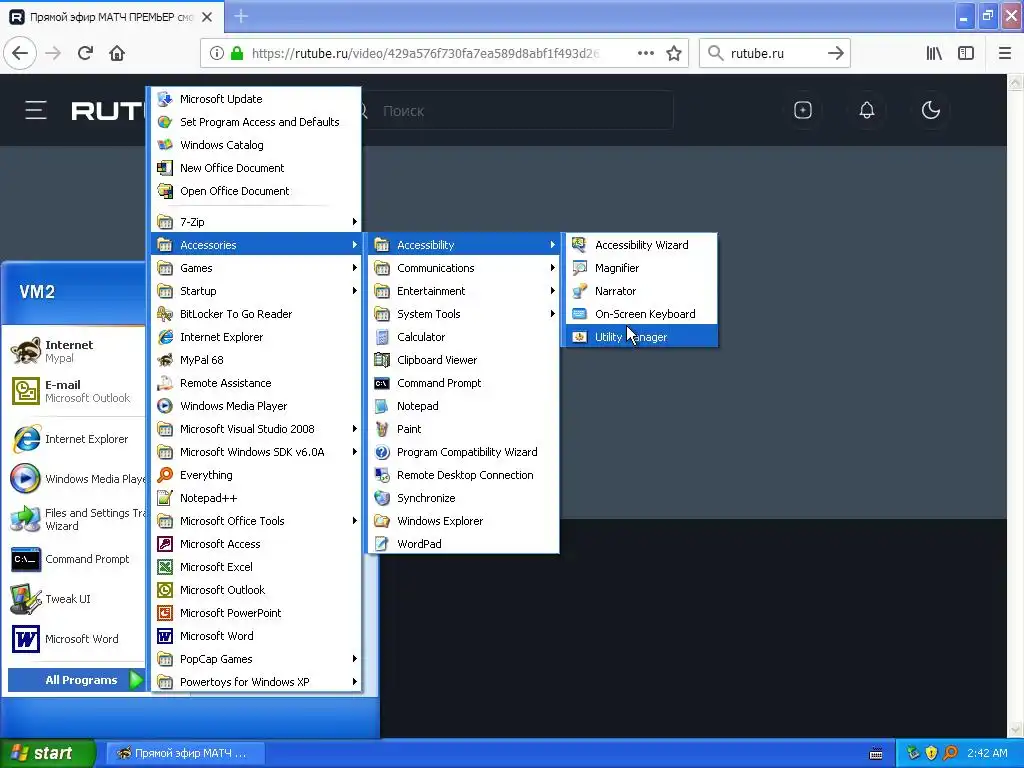Click the Command Prompt icon in Accessories
The height and width of the screenshot is (768, 1024).
point(382,383)
